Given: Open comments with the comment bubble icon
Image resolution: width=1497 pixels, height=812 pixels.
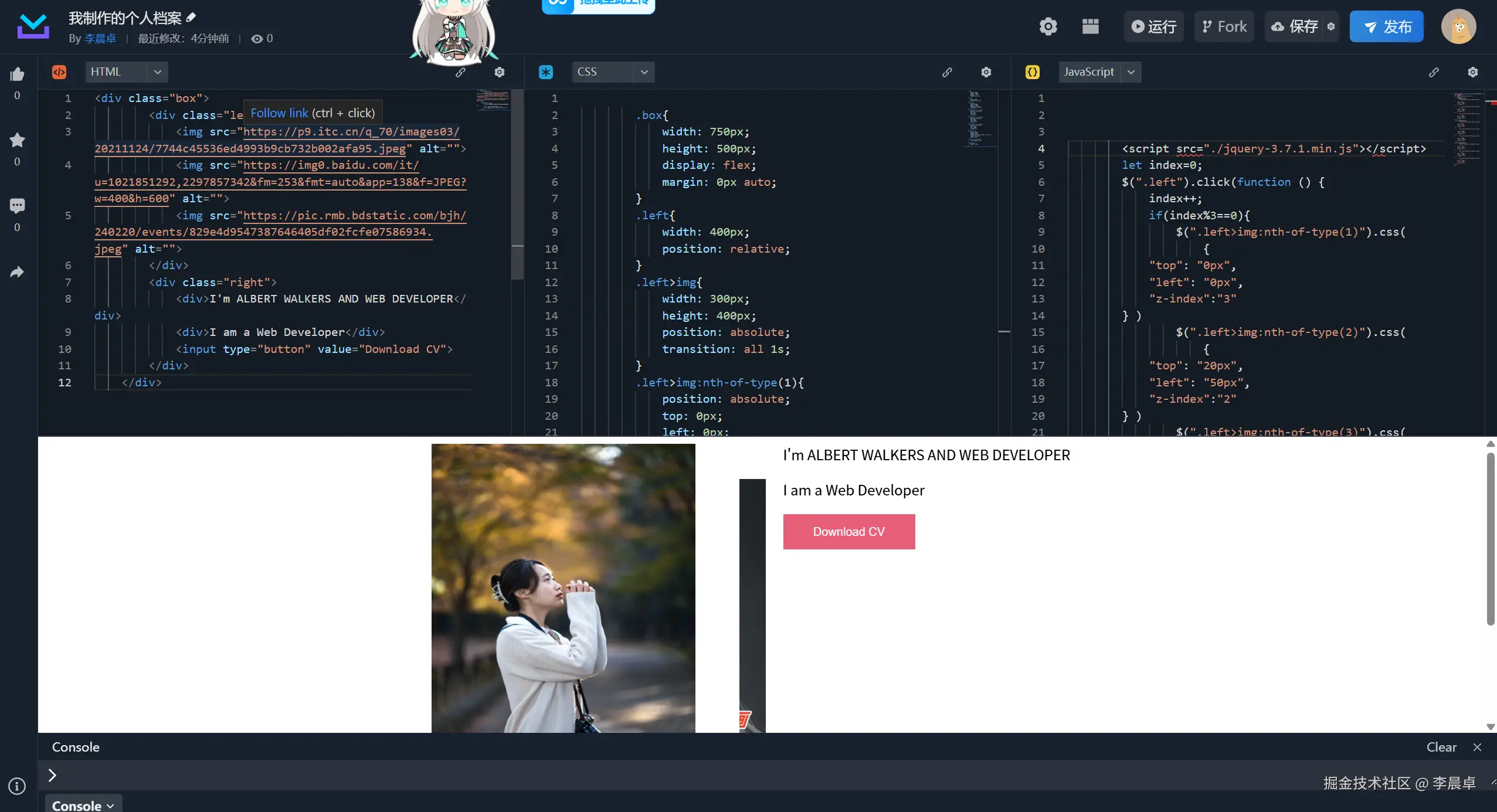Looking at the screenshot, I should pos(16,205).
